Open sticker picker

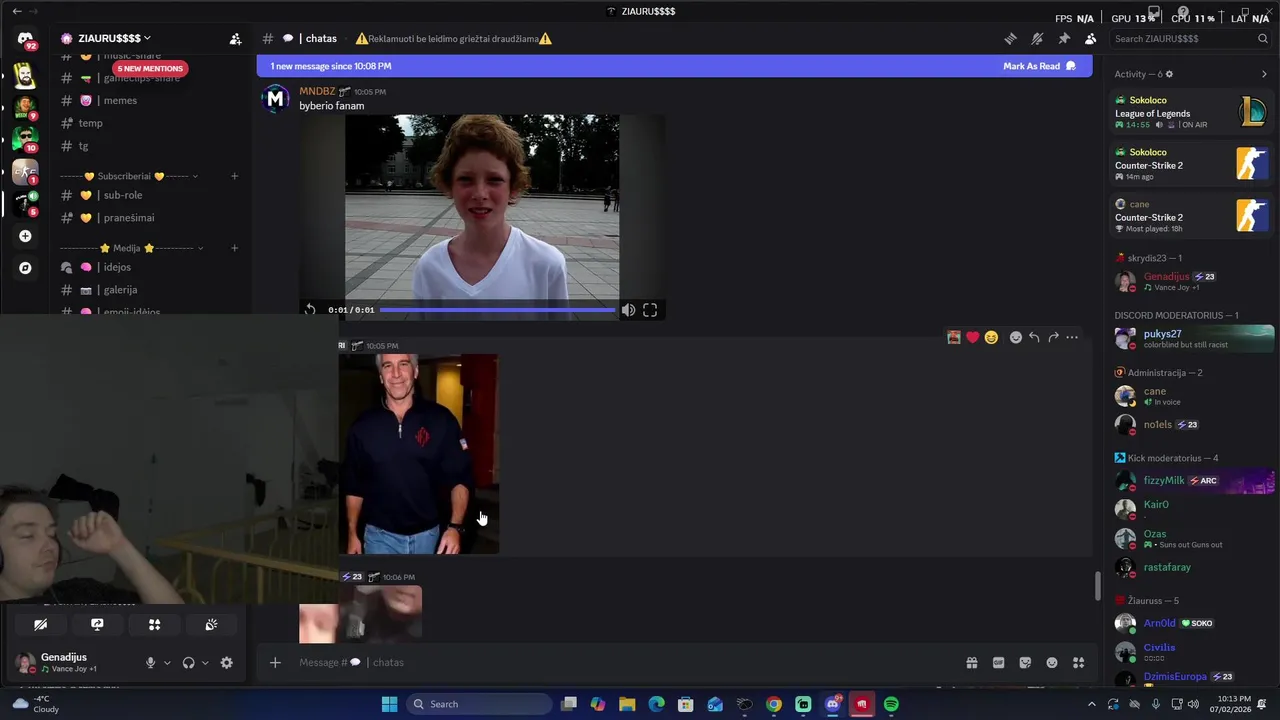pyautogui.click(x=1025, y=662)
